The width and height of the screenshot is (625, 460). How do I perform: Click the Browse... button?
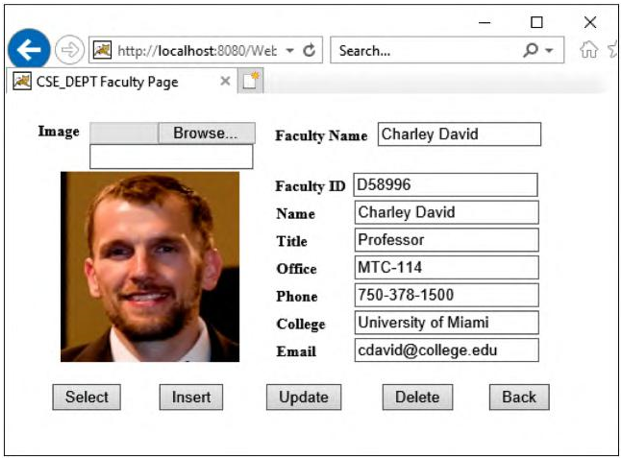206,133
